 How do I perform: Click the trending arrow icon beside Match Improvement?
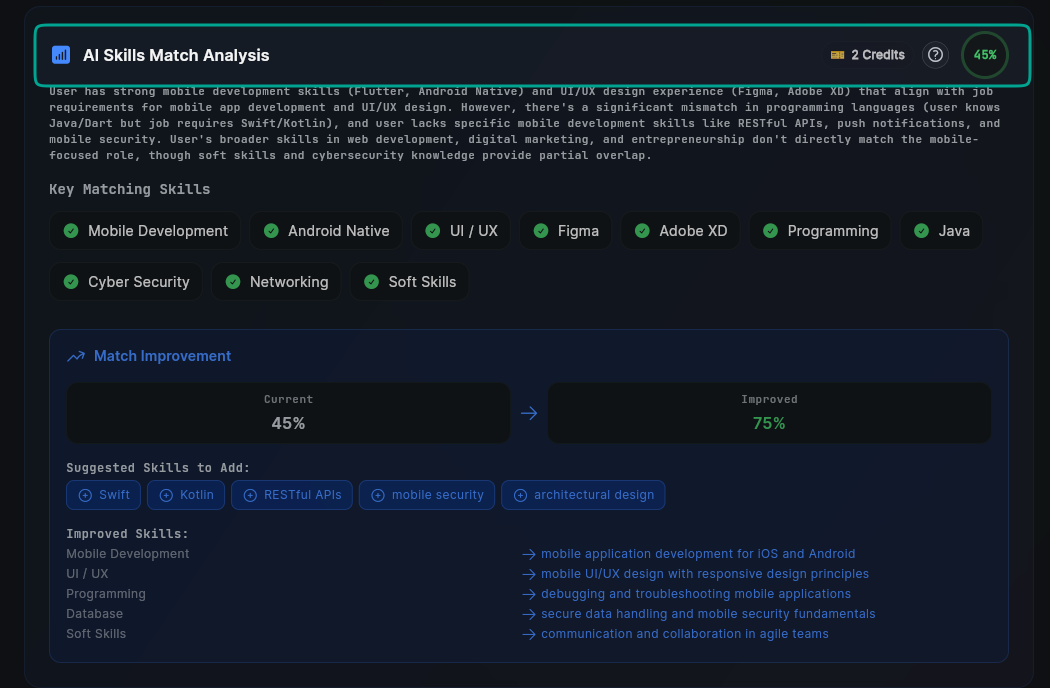[x=76, y=355]
